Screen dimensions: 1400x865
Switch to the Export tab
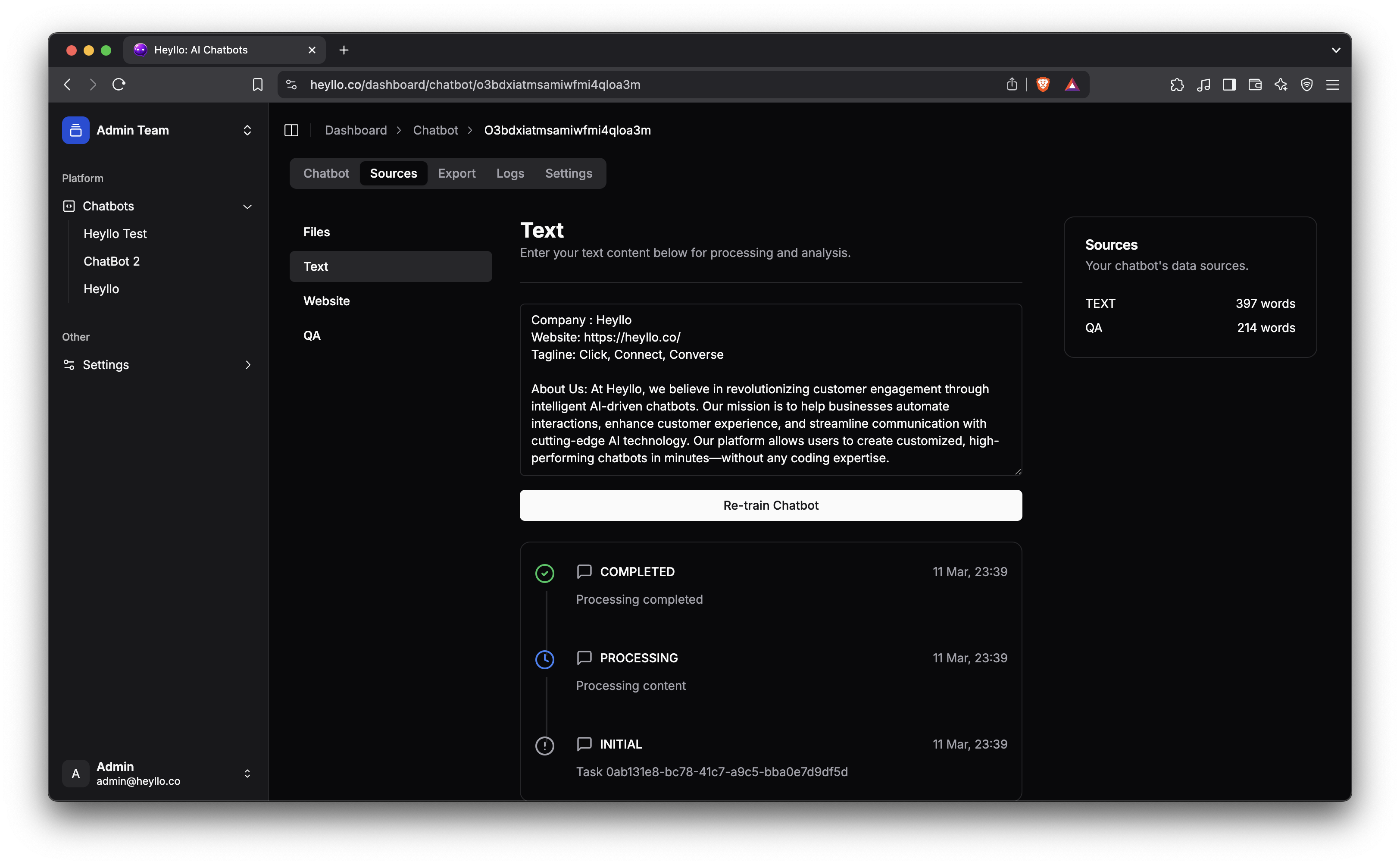click(x=456, y=173)
